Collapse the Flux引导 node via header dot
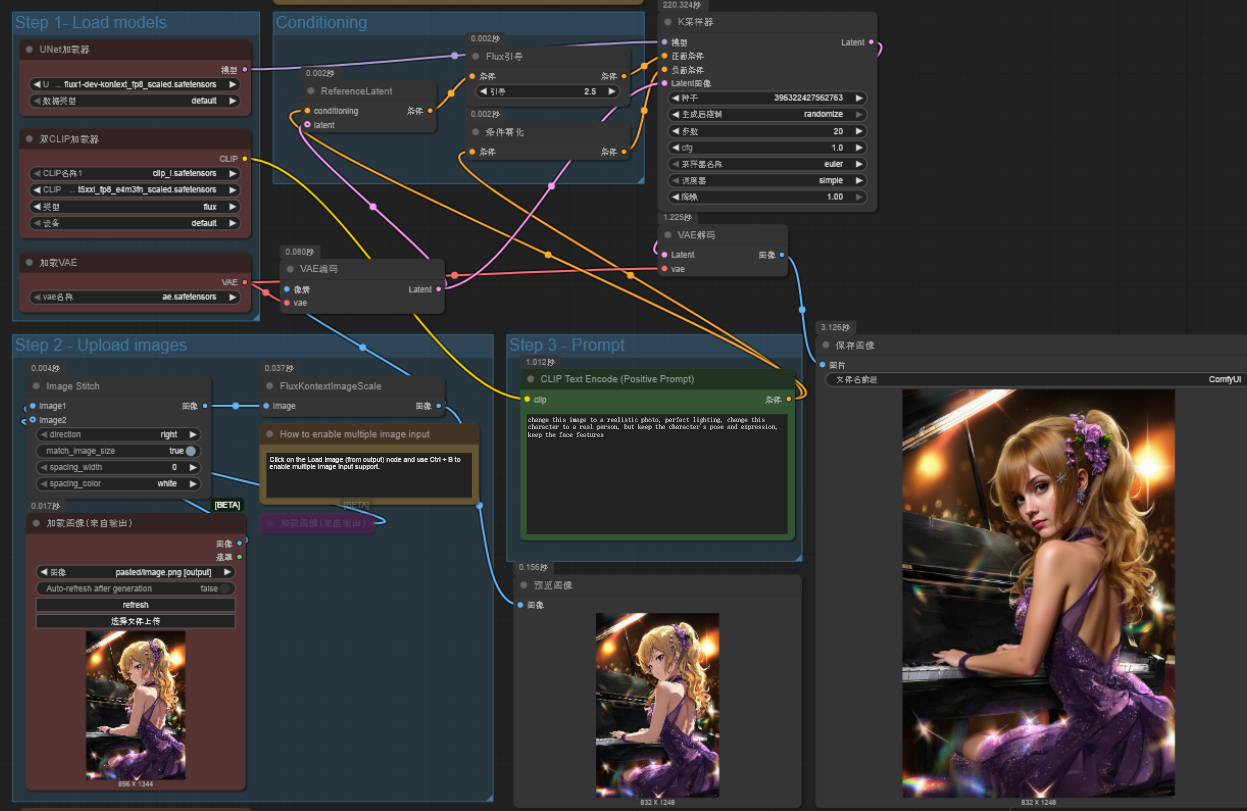 point(477,56)
